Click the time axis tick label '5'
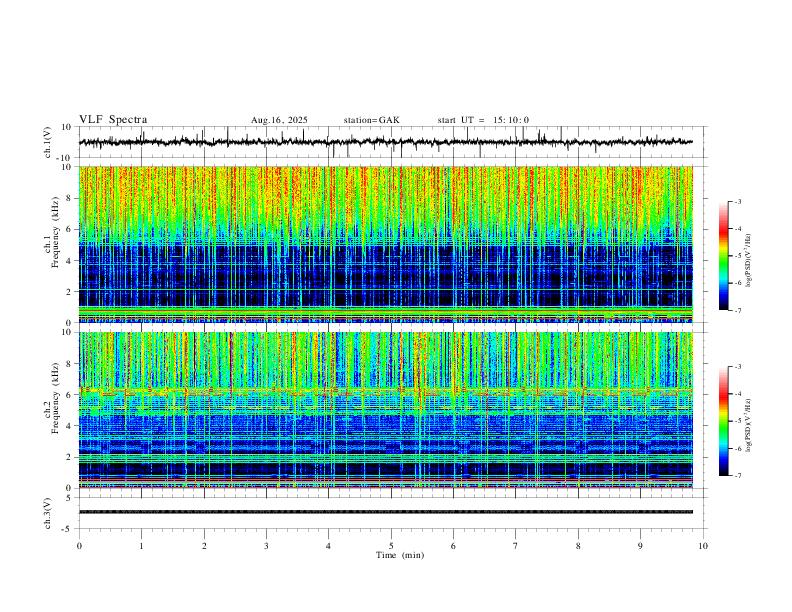Viewport: 792px width, 612px height. (391, 546)
